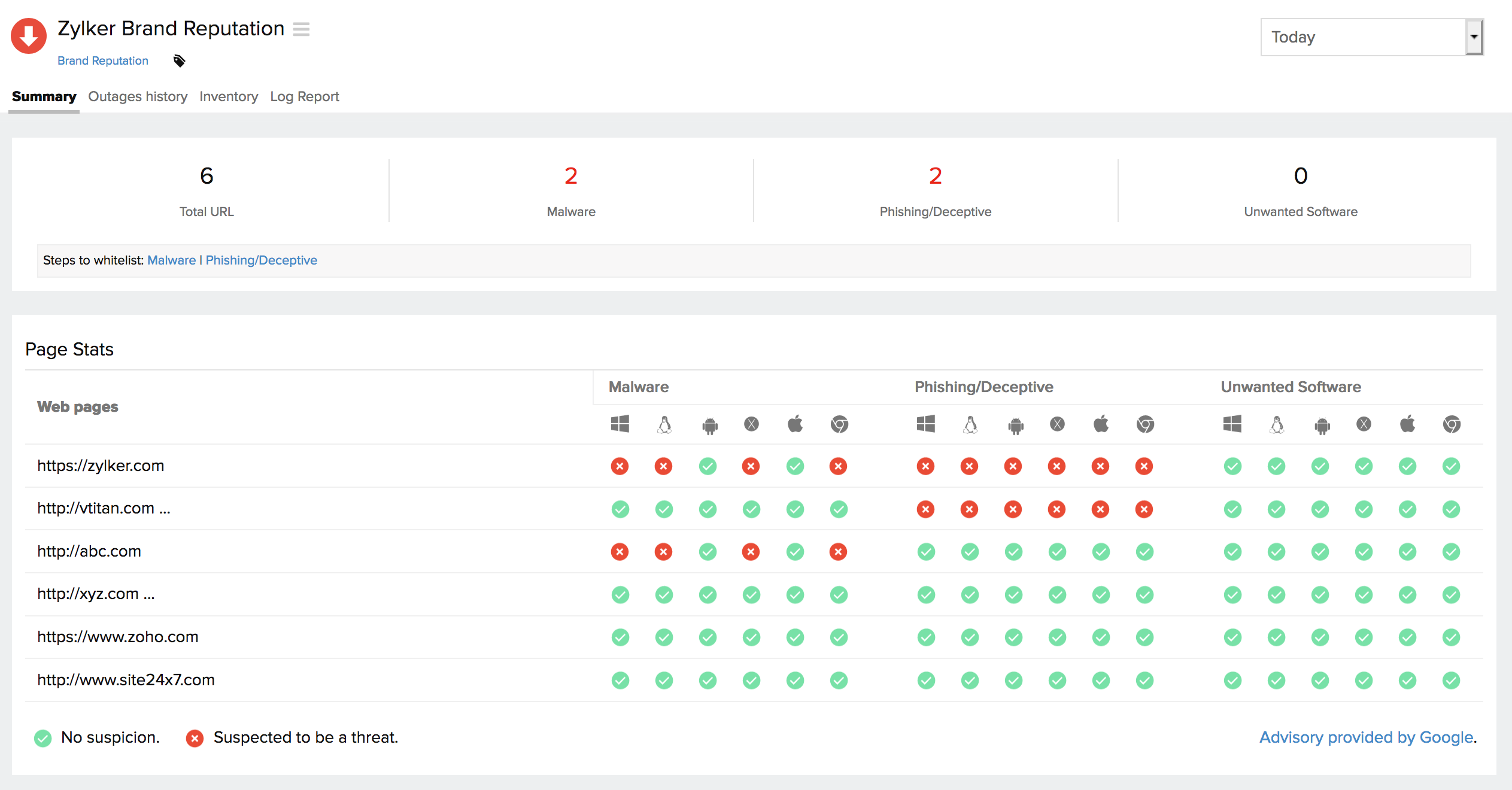Click Windows icon under Malware column
Screen dimensions: 1512x790
(x=620, y=424)
